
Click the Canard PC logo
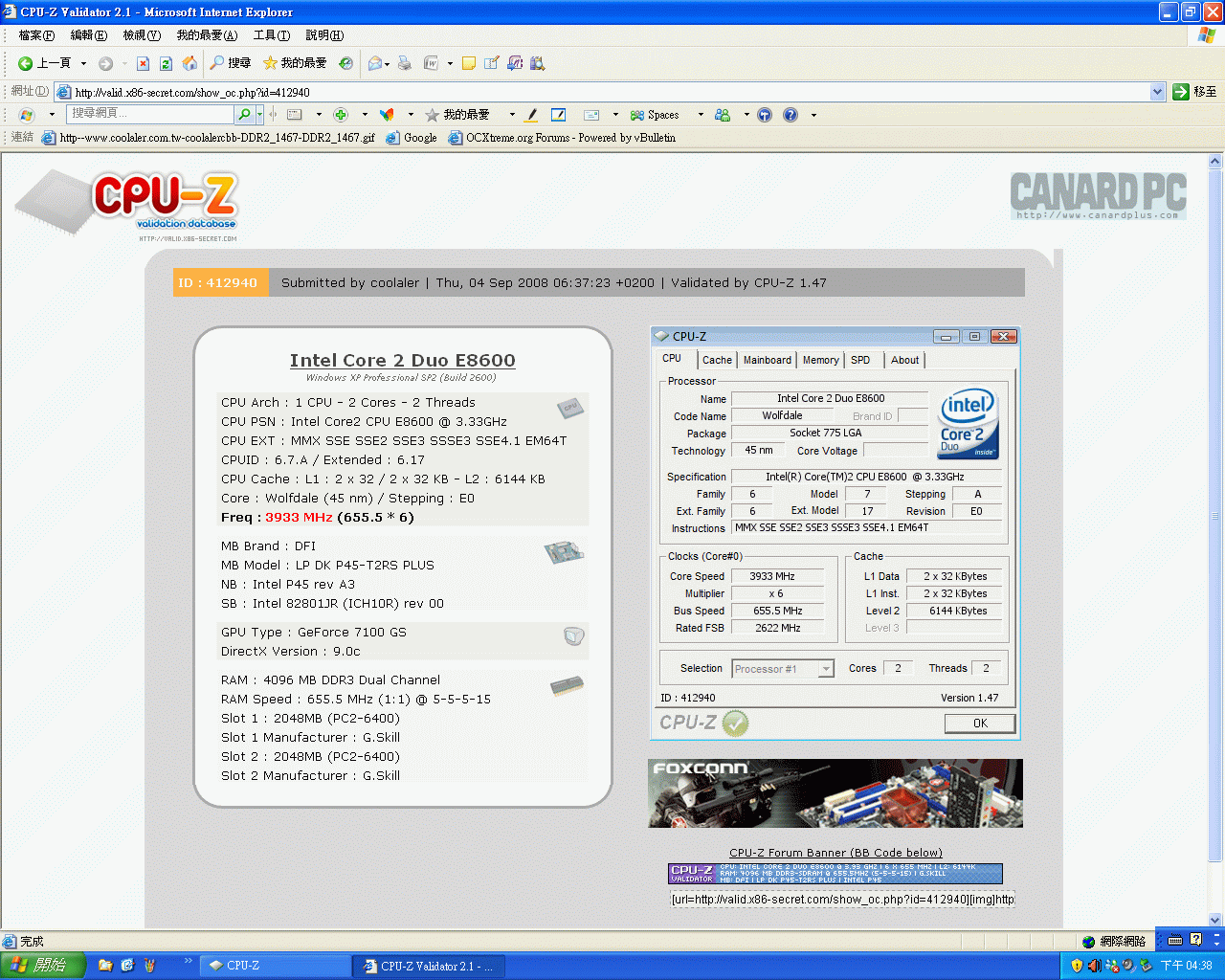(x=1099, y=196)
